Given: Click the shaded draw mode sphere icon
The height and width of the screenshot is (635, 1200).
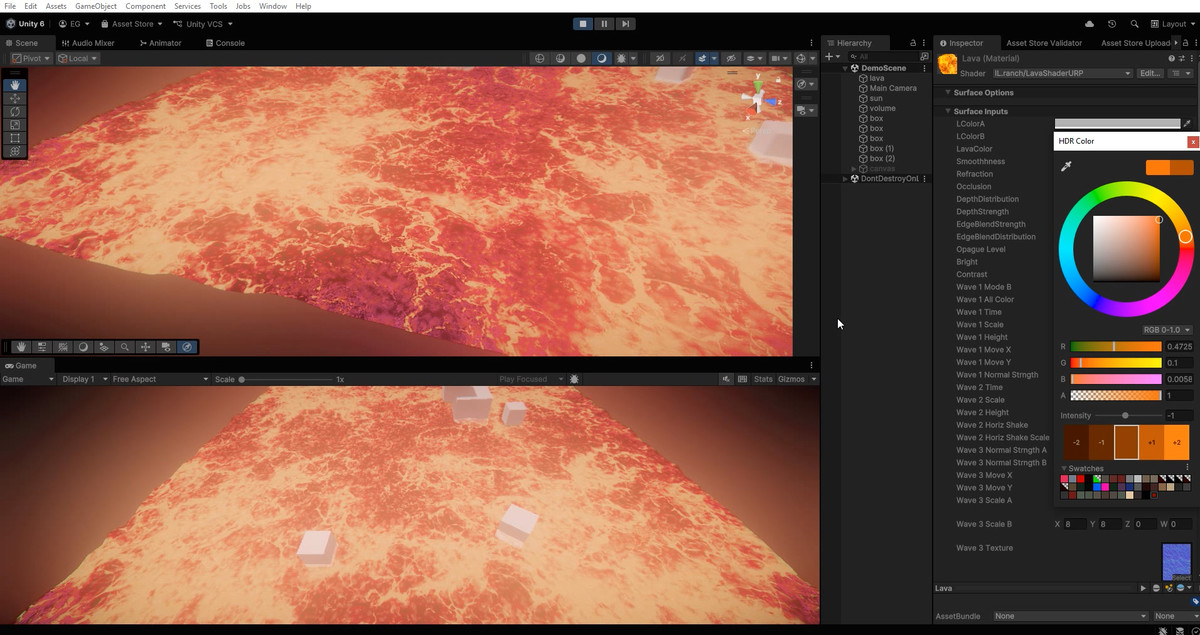Looking at the screenshot, I should [x=581, y=58].
